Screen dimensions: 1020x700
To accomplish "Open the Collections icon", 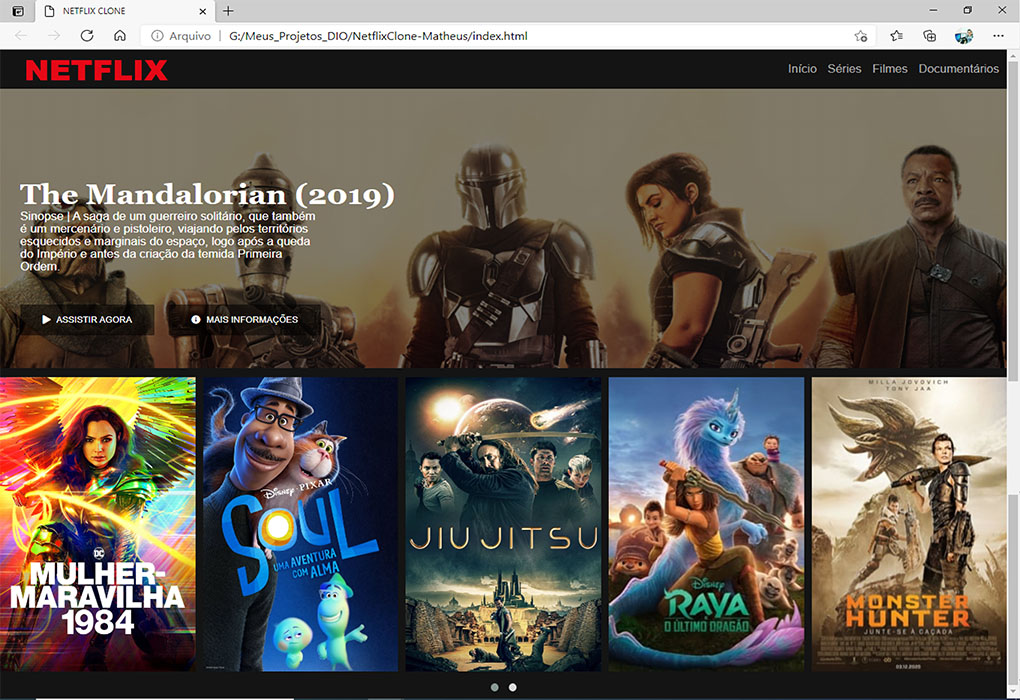I will pyautogui.click(x=929, y=35).
